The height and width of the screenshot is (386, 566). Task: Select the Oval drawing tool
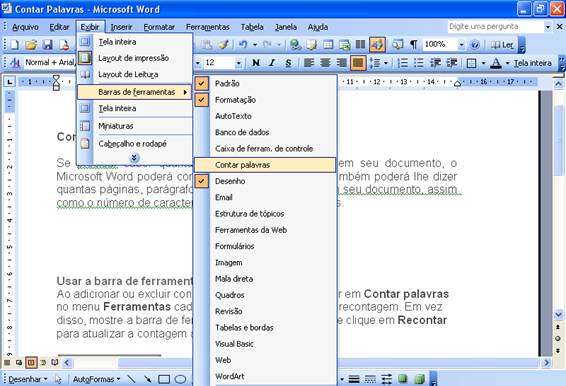tap(180, 379)
